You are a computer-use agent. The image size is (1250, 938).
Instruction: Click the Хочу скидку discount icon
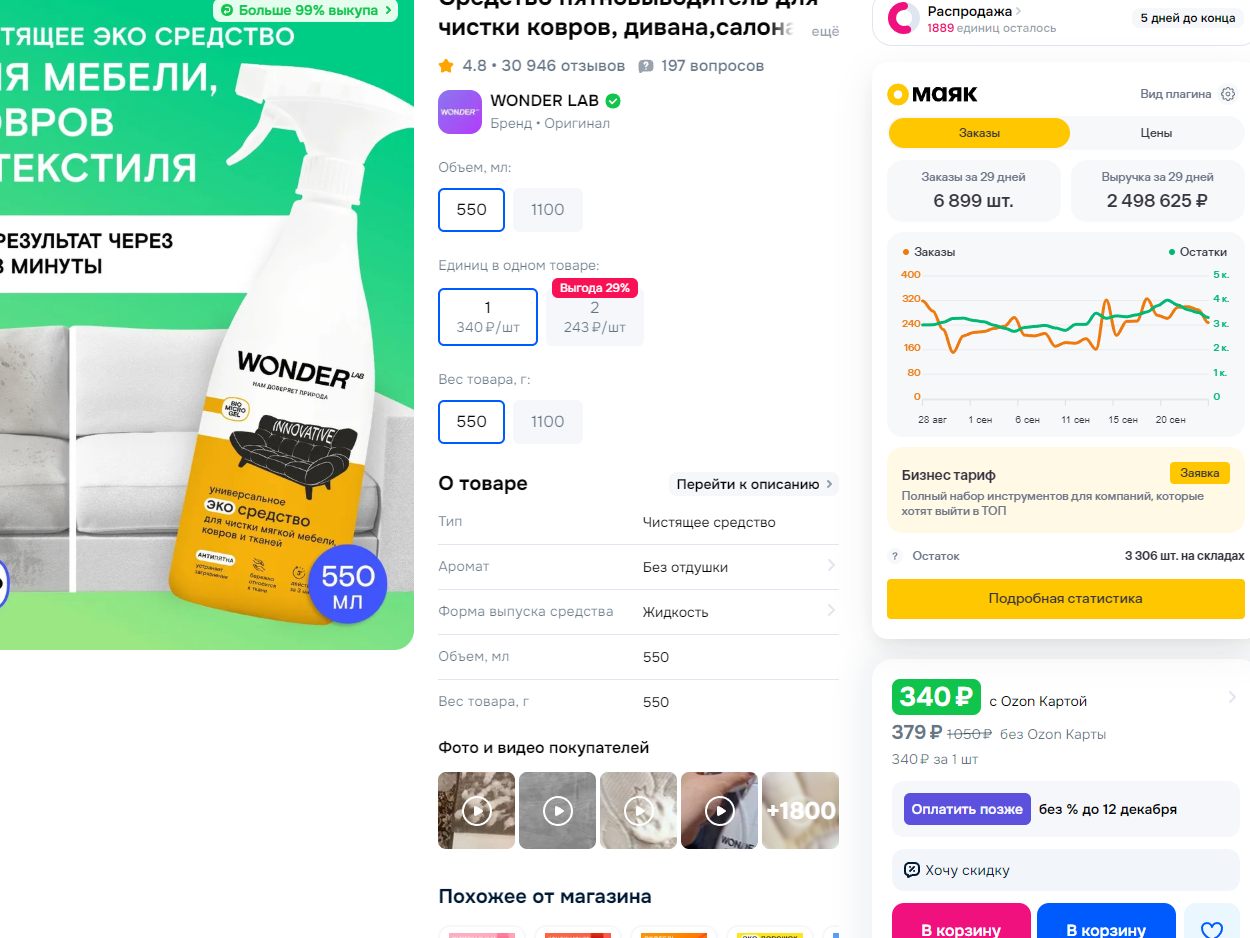click(x=911, y=870)
